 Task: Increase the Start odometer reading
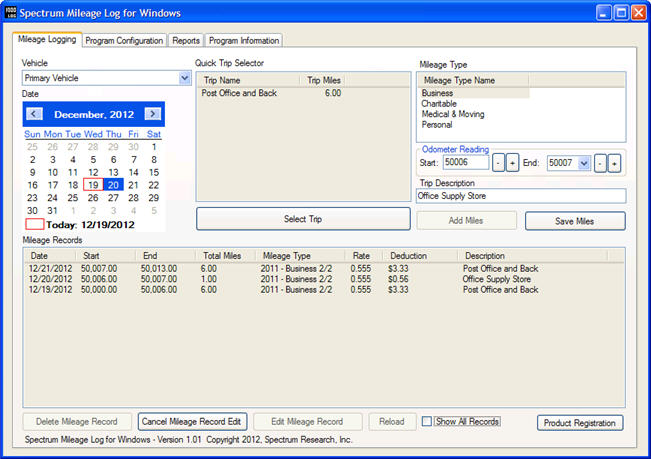(x=512, y=163)
